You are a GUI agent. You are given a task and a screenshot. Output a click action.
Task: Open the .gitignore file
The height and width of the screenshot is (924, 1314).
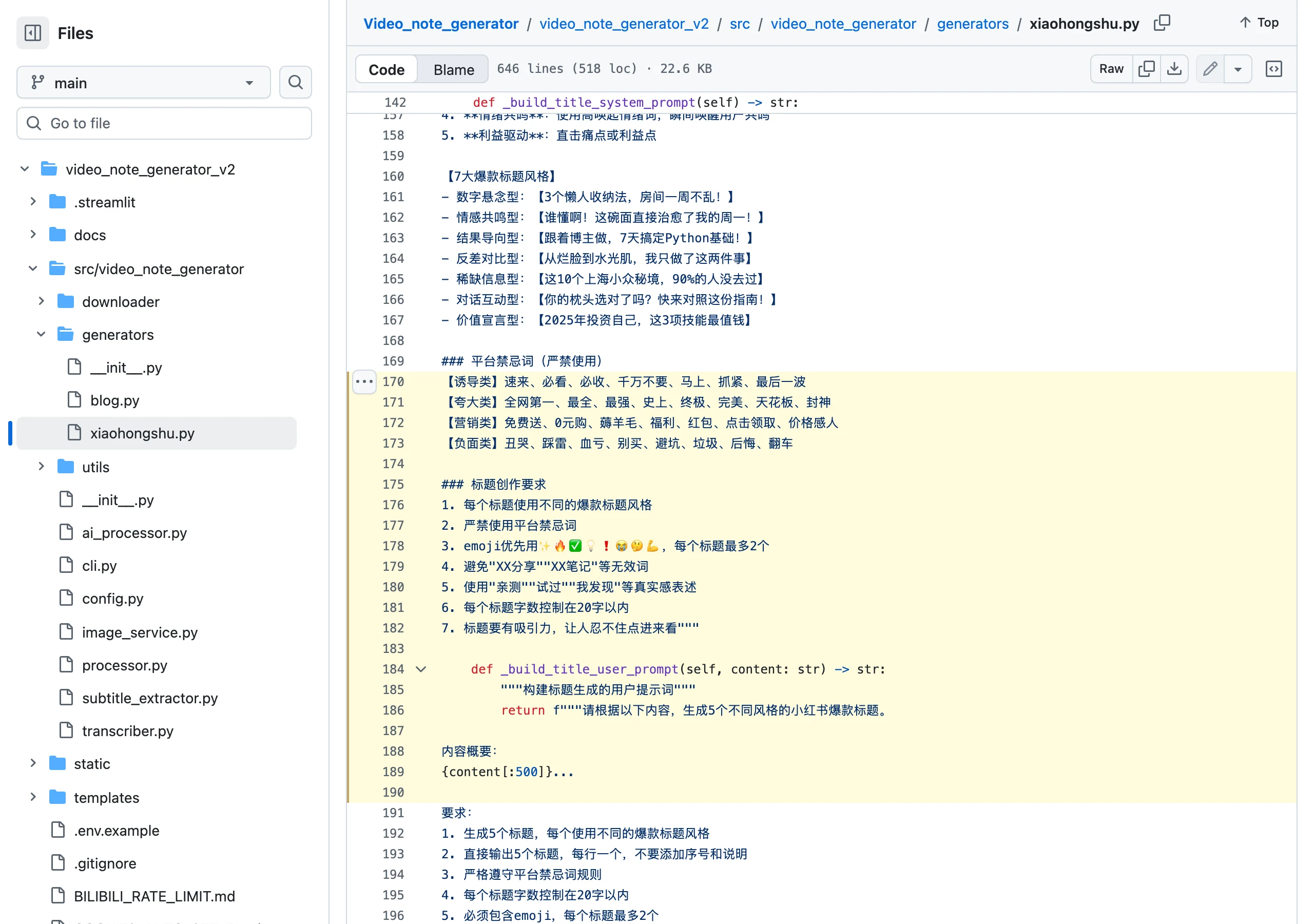click(x=105, y=863)
